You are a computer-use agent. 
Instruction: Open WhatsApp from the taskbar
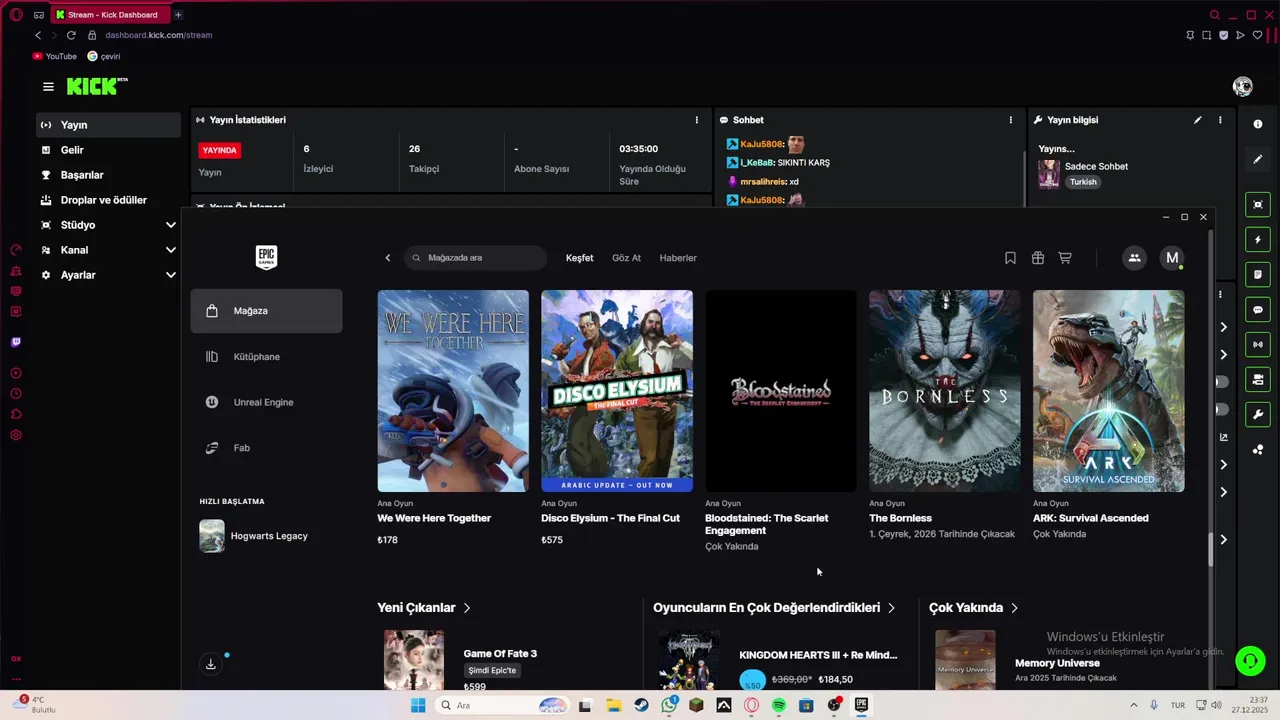coord(669,705)
